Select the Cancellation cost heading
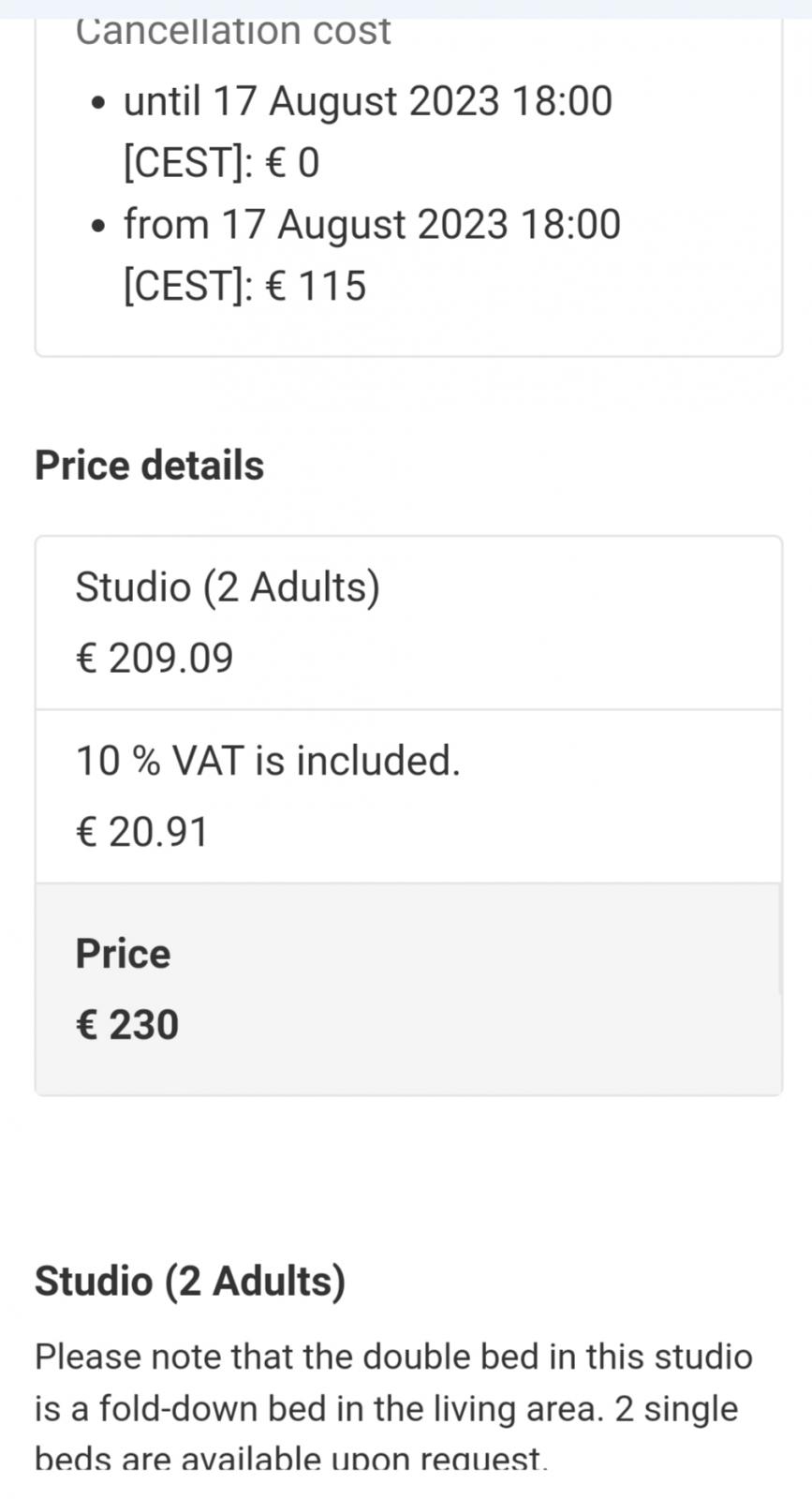 point(232,32)
